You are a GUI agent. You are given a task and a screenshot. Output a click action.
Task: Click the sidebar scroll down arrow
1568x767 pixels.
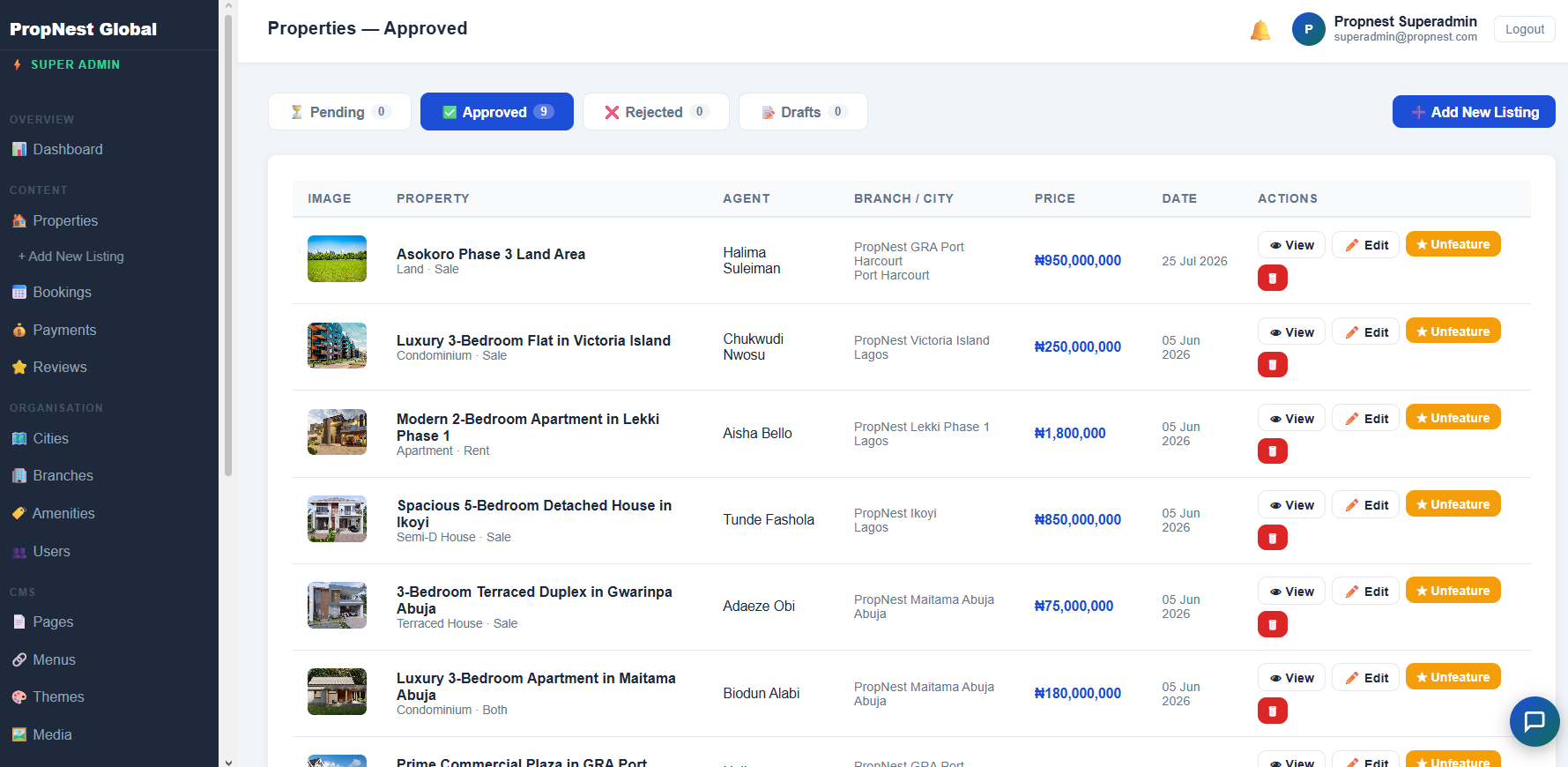click(x=228, y=762)
